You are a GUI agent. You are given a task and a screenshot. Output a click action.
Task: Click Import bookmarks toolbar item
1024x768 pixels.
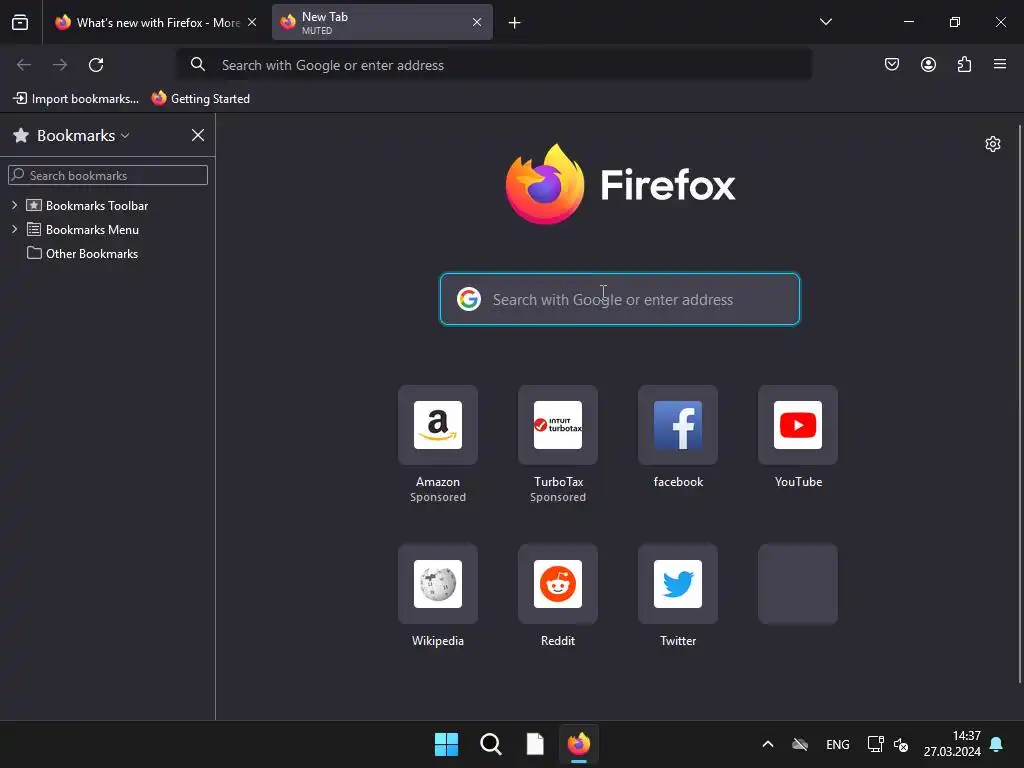tap(76, 99)
